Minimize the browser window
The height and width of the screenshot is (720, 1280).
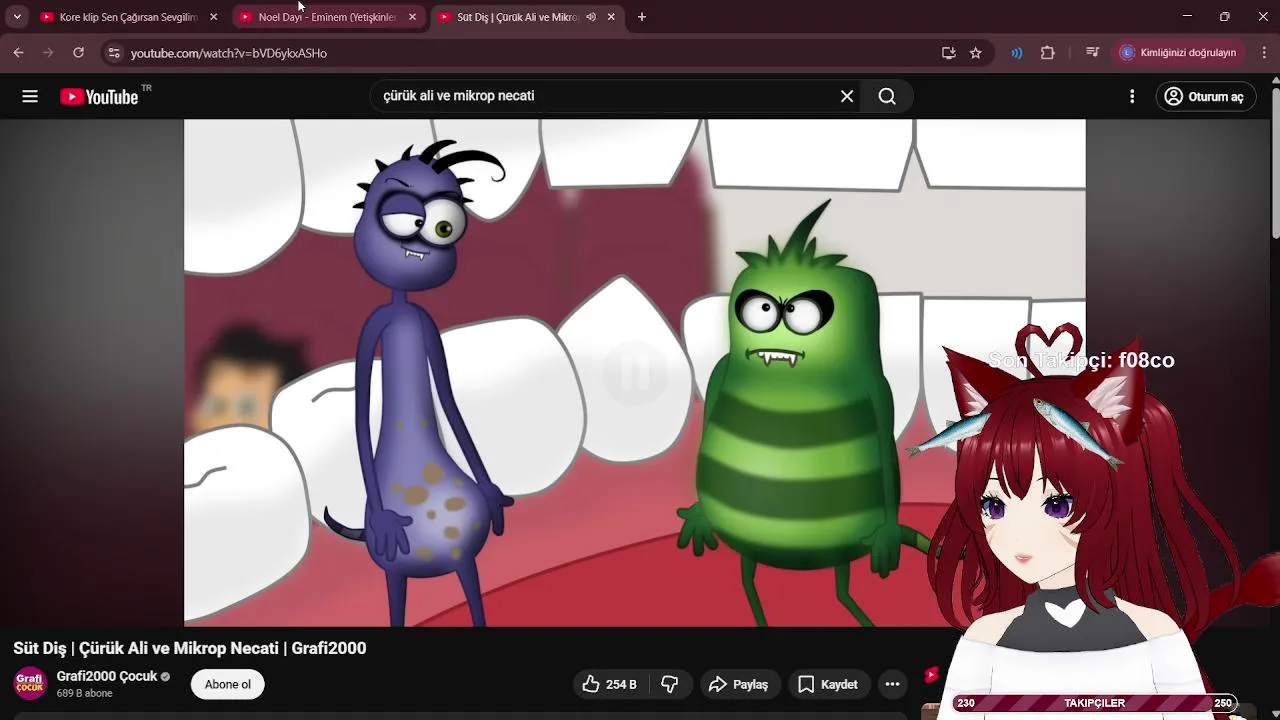pyautogui.click(x=1187, y=17)
